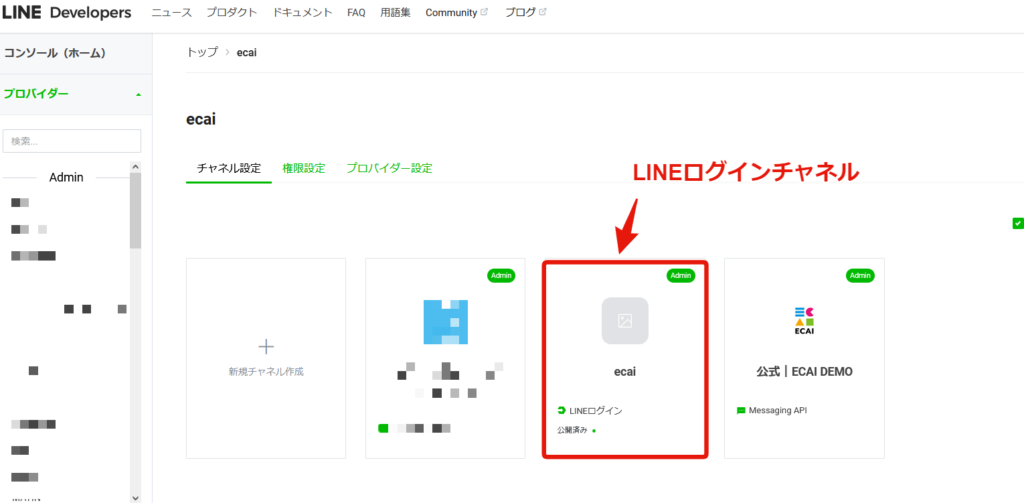Go to コンソール（ホーム） in sidebar
1024x503 pixels.
55,53
